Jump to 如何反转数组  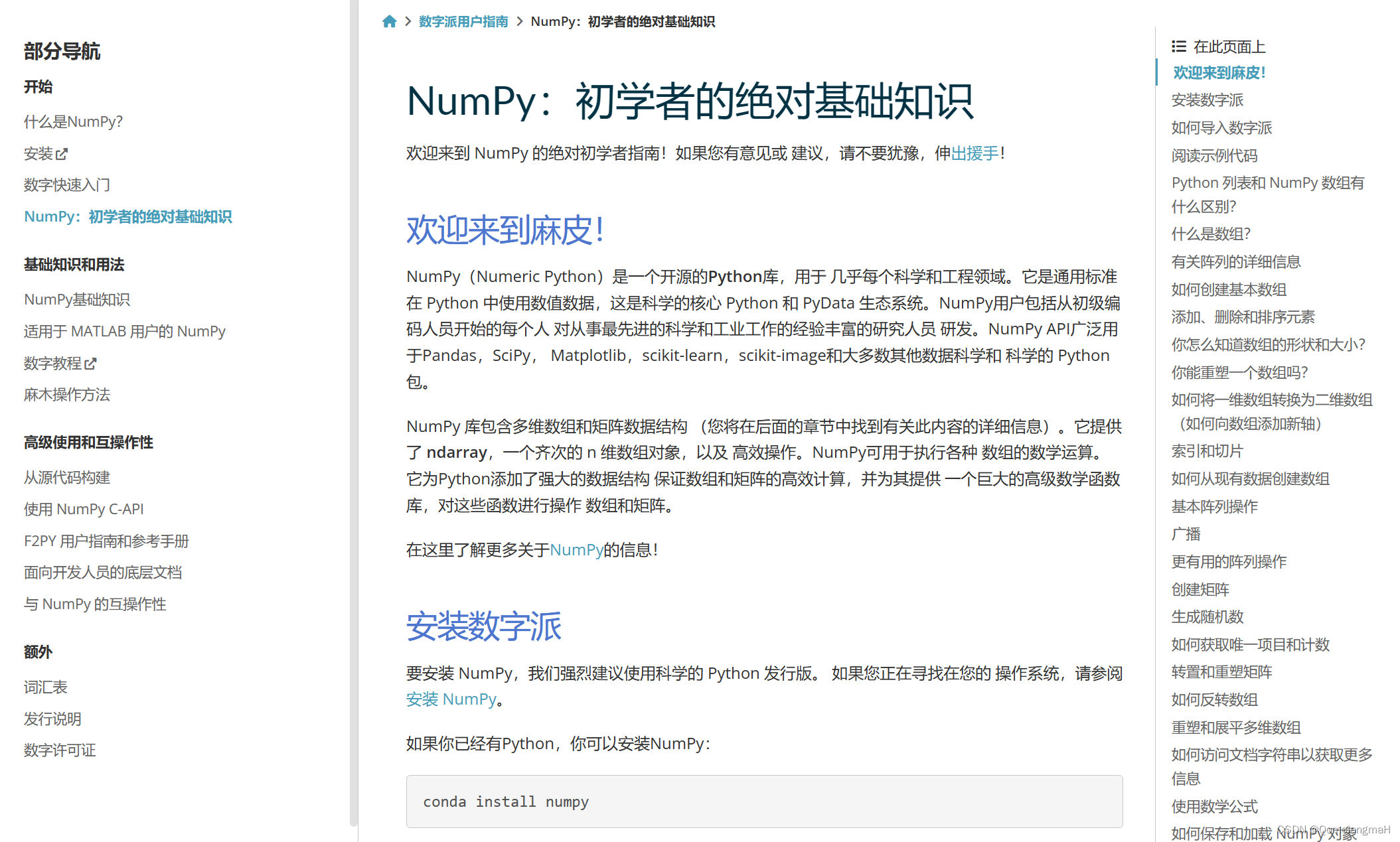point(1214,699)
